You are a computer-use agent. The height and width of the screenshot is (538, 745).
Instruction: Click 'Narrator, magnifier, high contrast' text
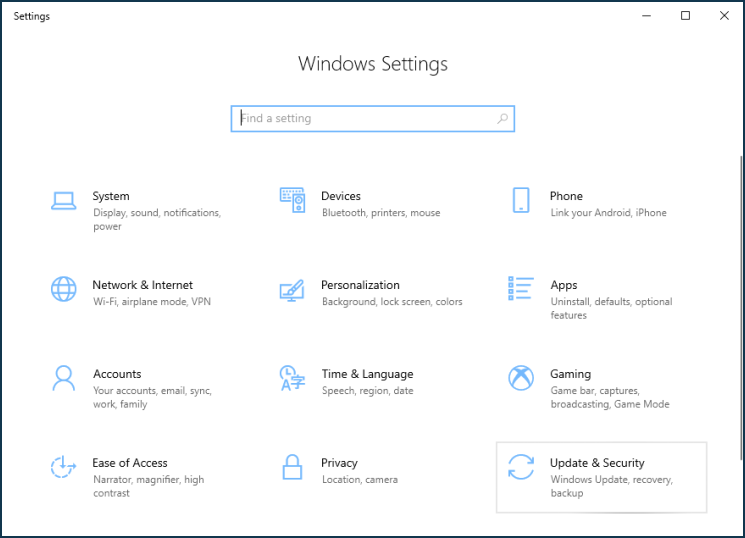(148, 486)
